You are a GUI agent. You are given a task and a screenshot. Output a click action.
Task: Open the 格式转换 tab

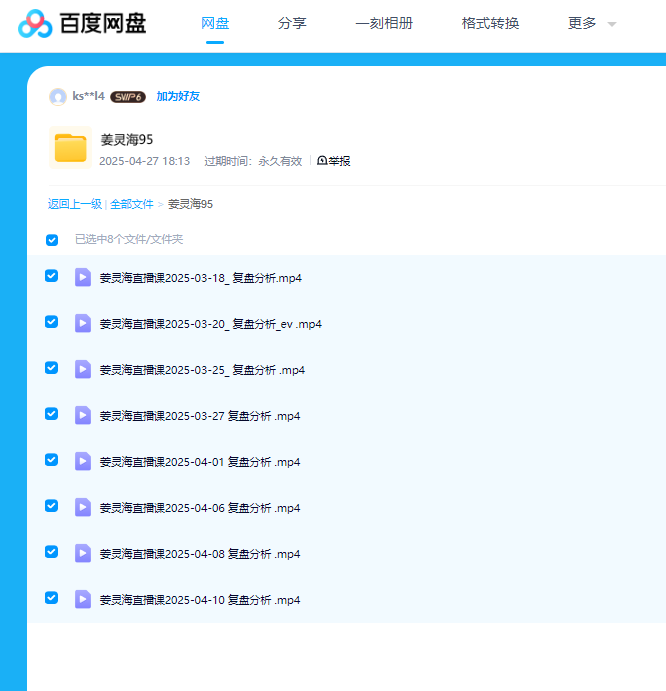pos(490,23)
